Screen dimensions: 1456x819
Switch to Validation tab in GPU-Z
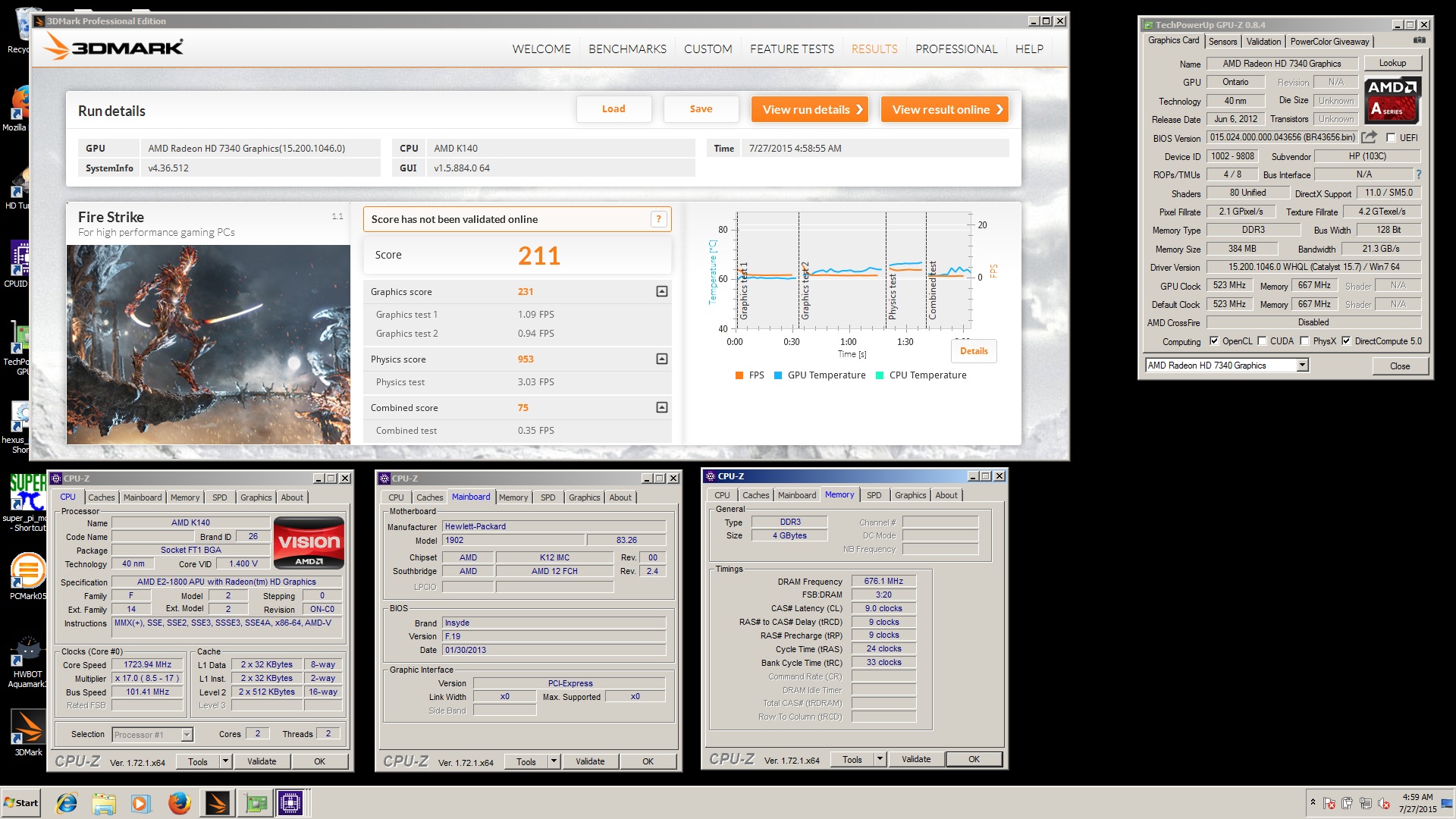pyautogui.click(x=1263, y=42)
